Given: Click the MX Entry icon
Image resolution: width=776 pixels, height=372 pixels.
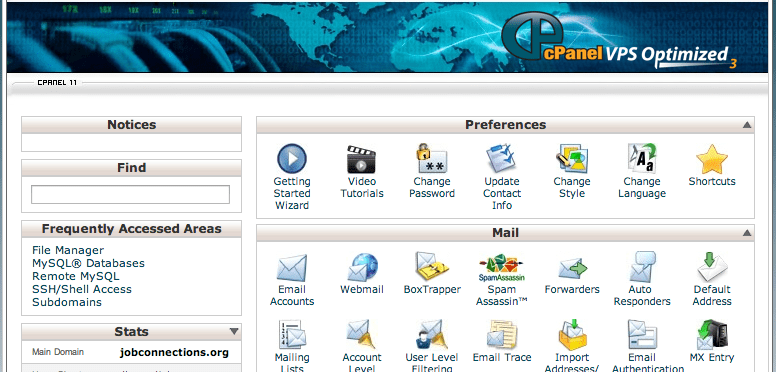Looking at the screenshot, I should [712, 335].
